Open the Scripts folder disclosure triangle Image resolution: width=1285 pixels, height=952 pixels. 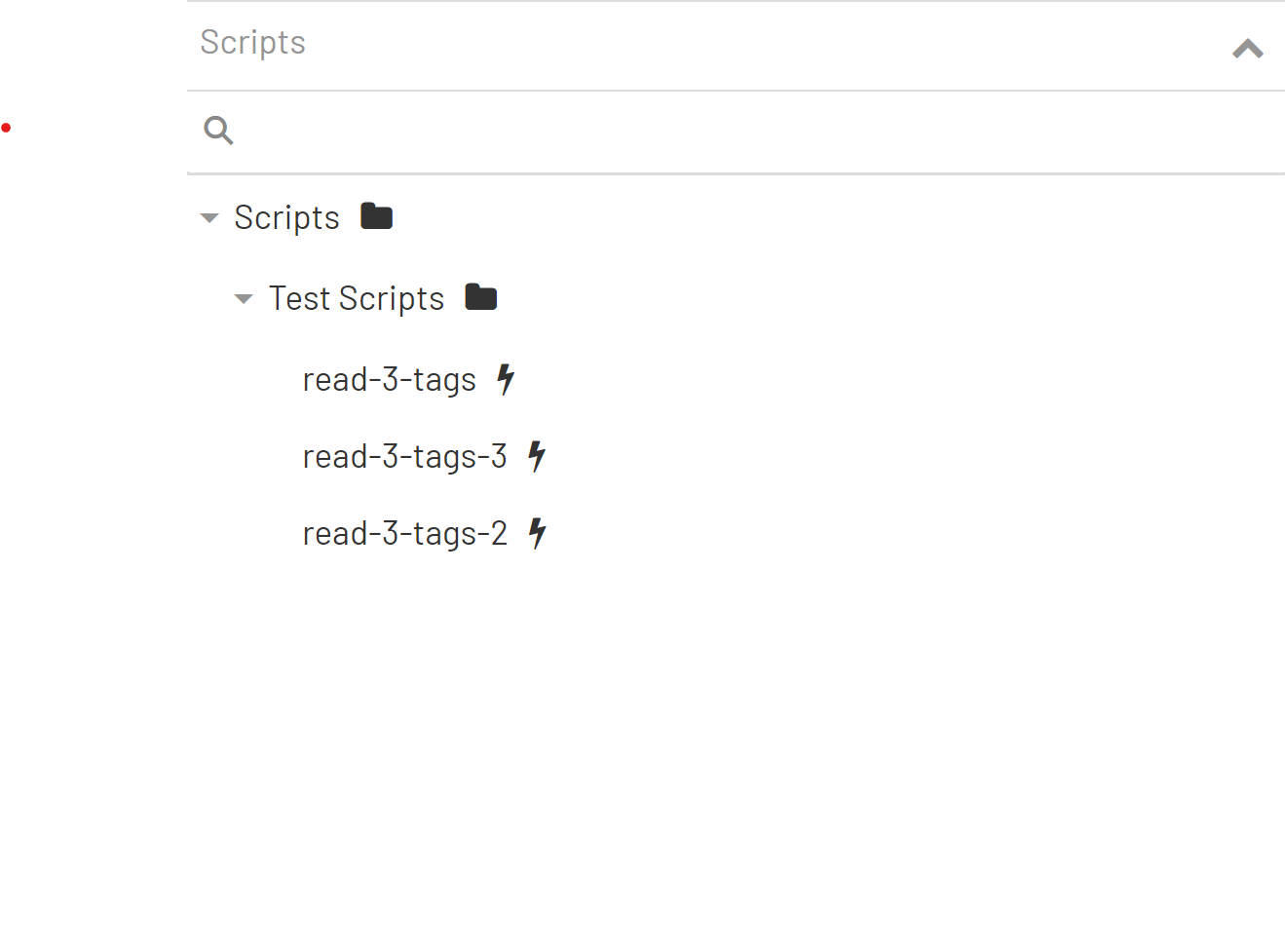[x=209, y=218]
